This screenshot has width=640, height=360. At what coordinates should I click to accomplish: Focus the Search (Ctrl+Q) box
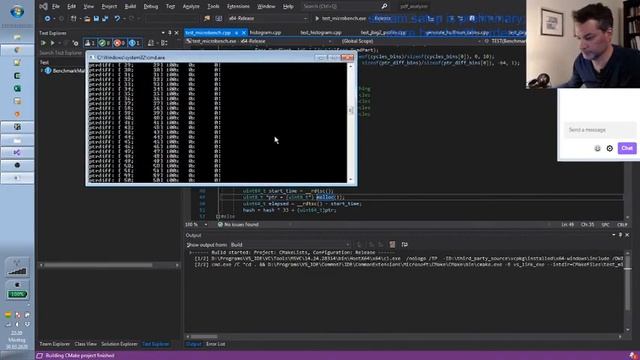[345, 6]
